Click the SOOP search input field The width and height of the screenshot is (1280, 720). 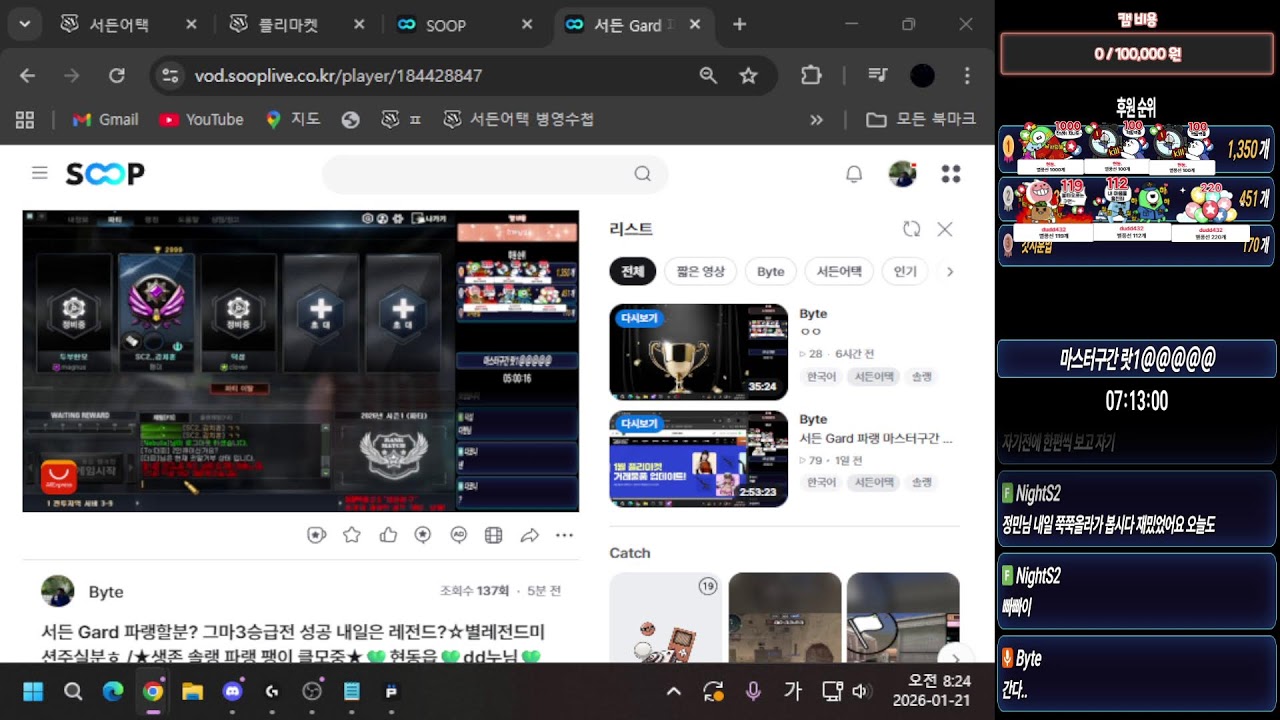tap(479, 174)
